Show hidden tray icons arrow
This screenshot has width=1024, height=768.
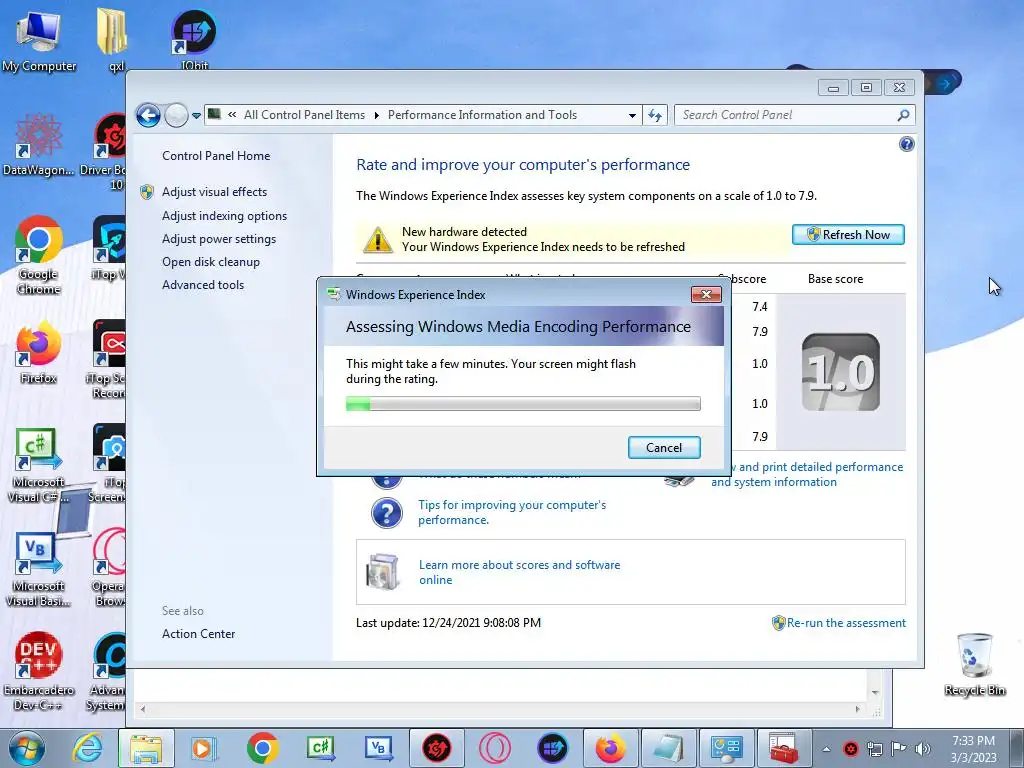tap(826, 749)
